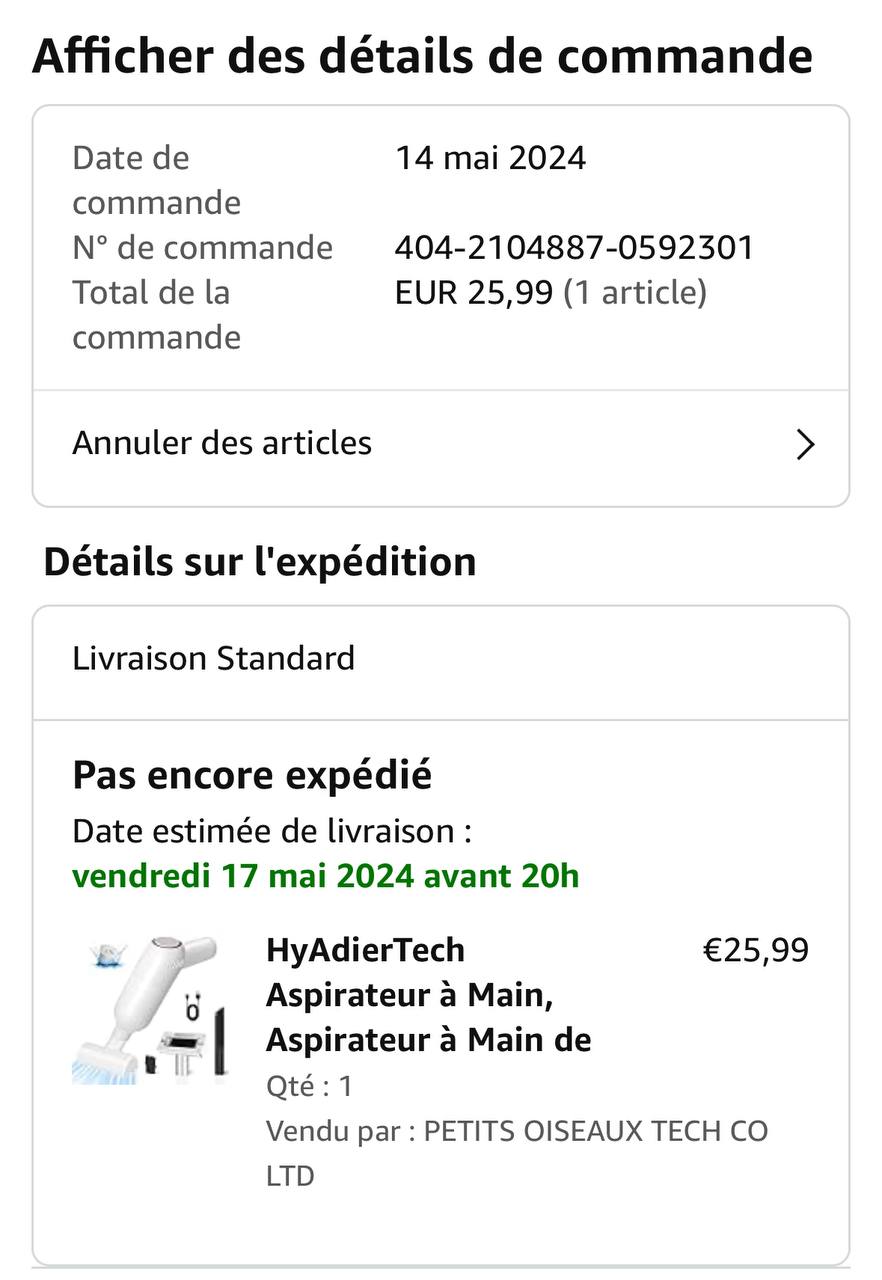882x1280 pixels.
Task: Click the Date de commande label
Action: point(156,180)
